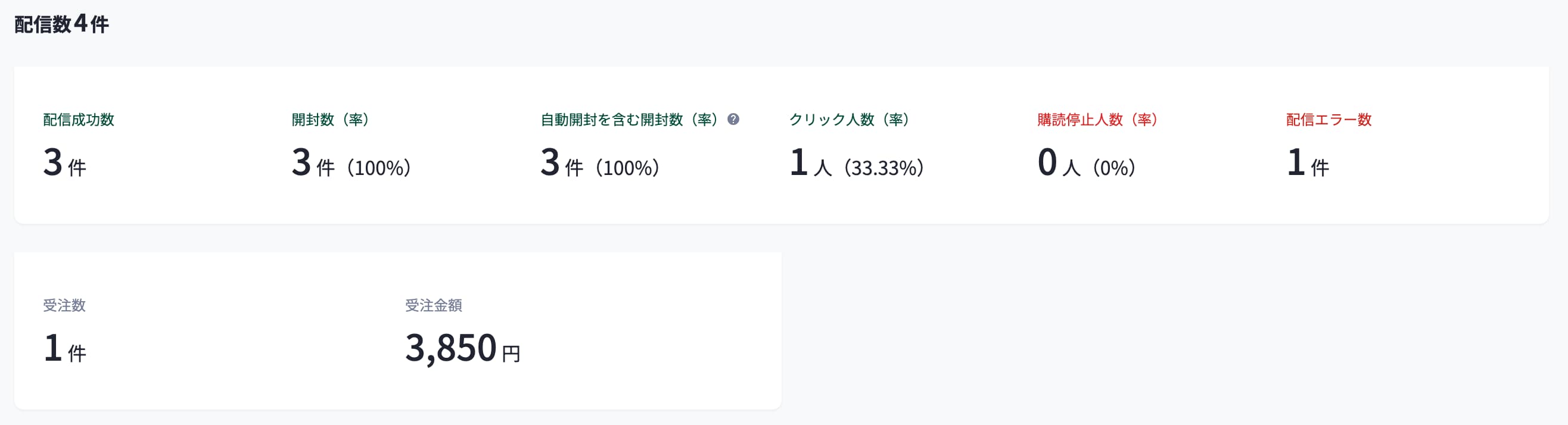Select the 配信成功数 label

coord(79,120)
